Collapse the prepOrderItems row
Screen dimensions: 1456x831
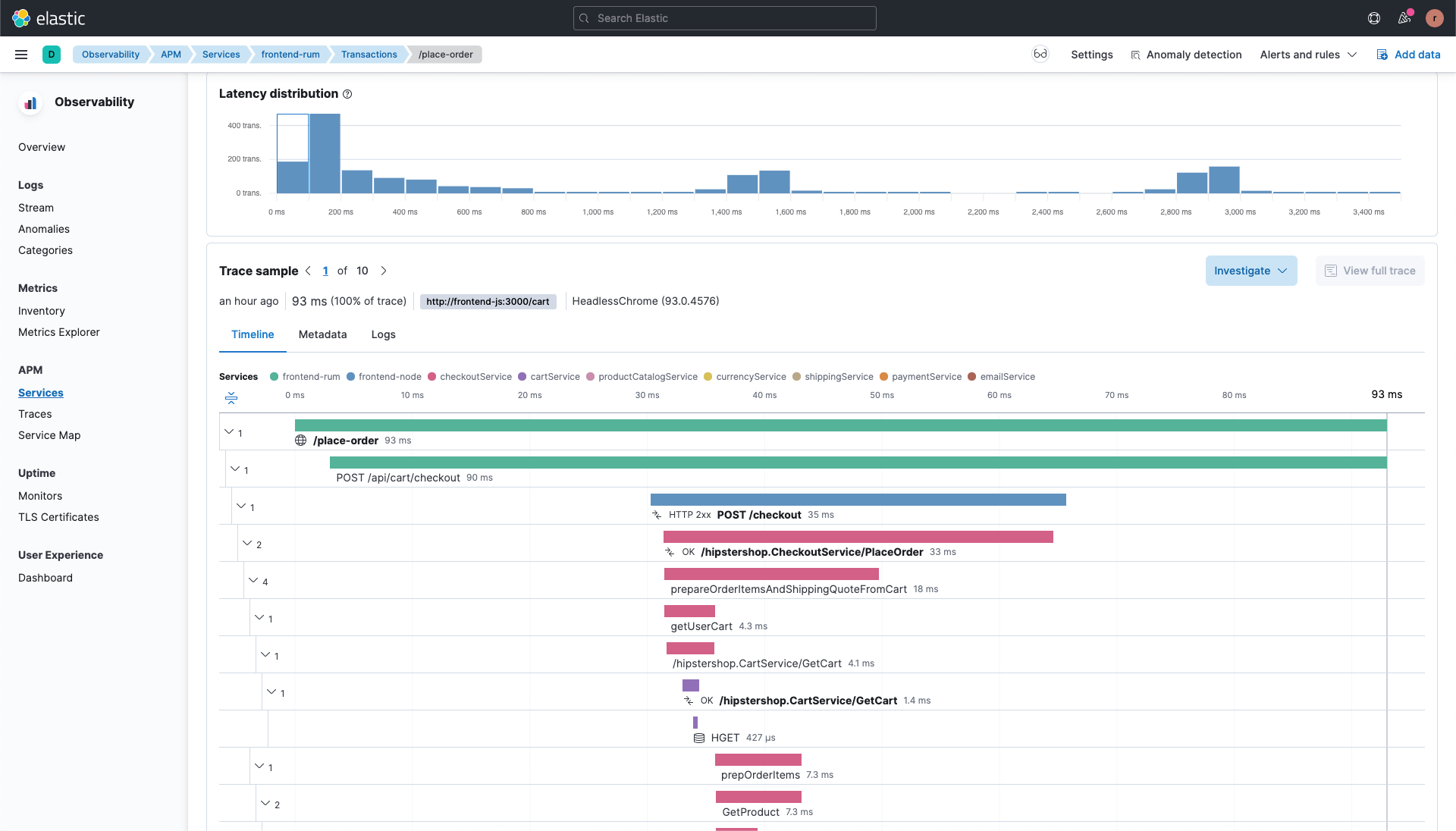click(259, 766)
